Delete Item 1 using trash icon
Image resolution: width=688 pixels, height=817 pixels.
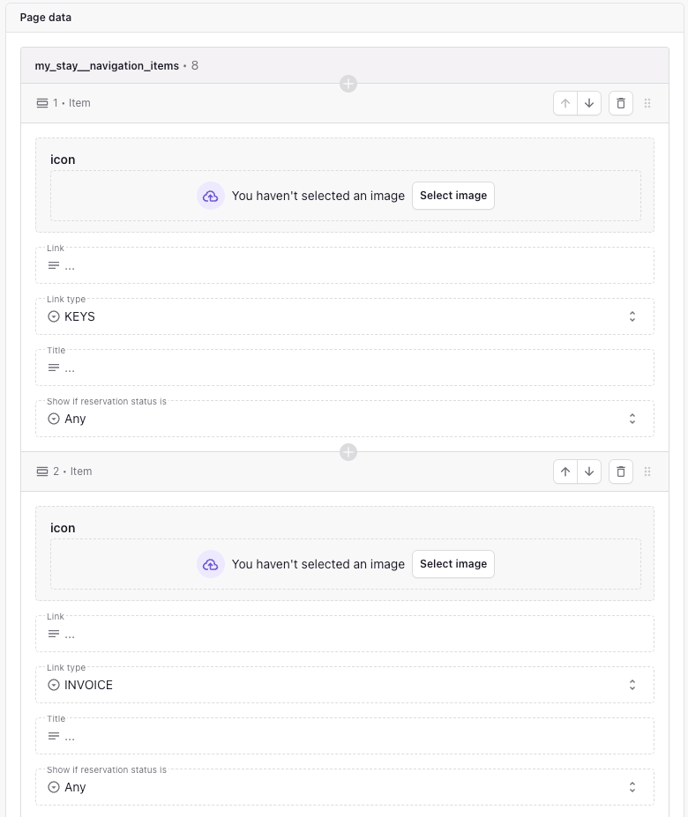click(621, 103)
